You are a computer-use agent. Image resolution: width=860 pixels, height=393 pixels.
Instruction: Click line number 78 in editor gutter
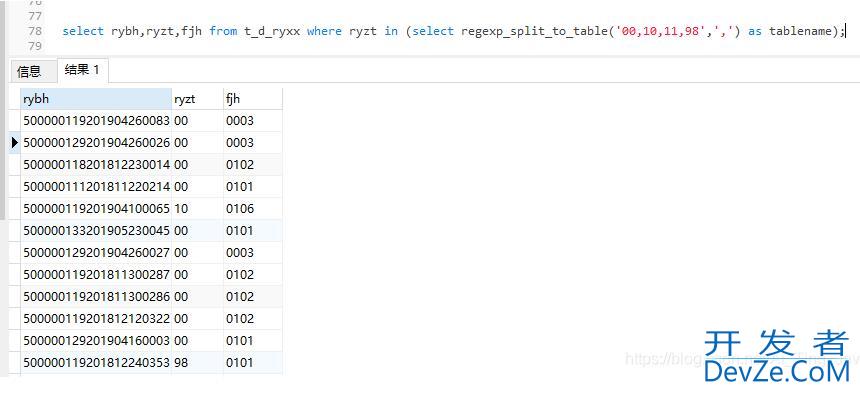tap(35, 31)
